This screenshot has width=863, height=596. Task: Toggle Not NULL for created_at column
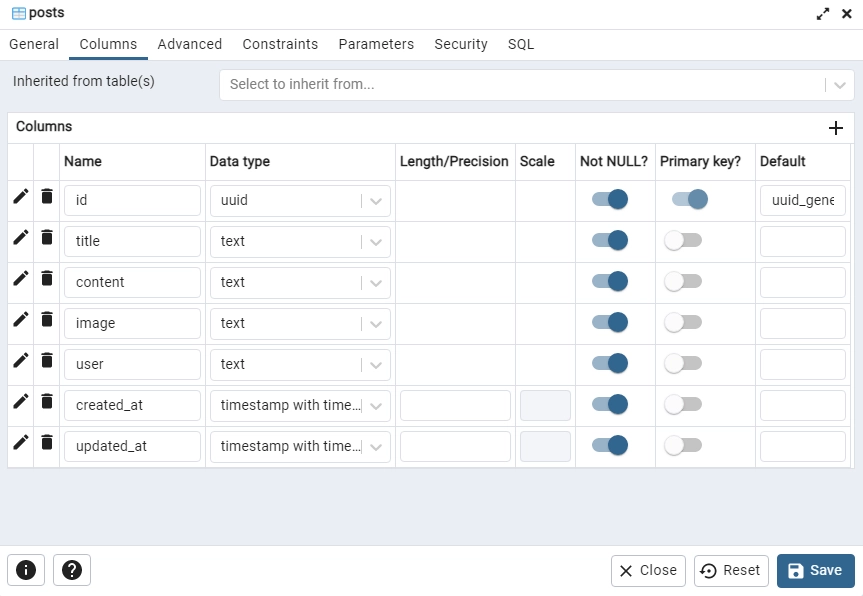pos(610,404)
